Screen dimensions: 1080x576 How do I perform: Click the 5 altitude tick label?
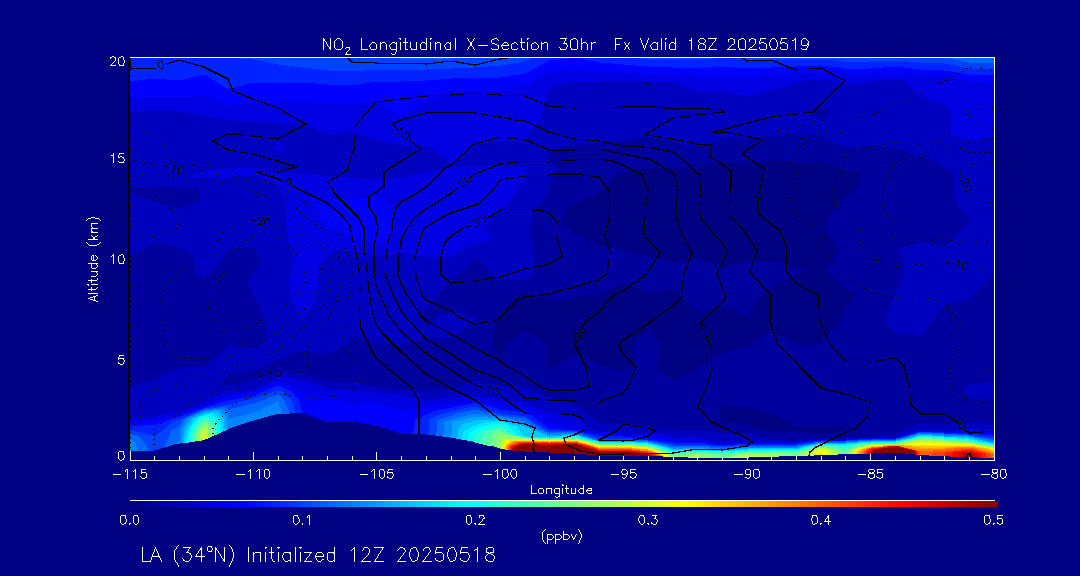tap(121, 360)
